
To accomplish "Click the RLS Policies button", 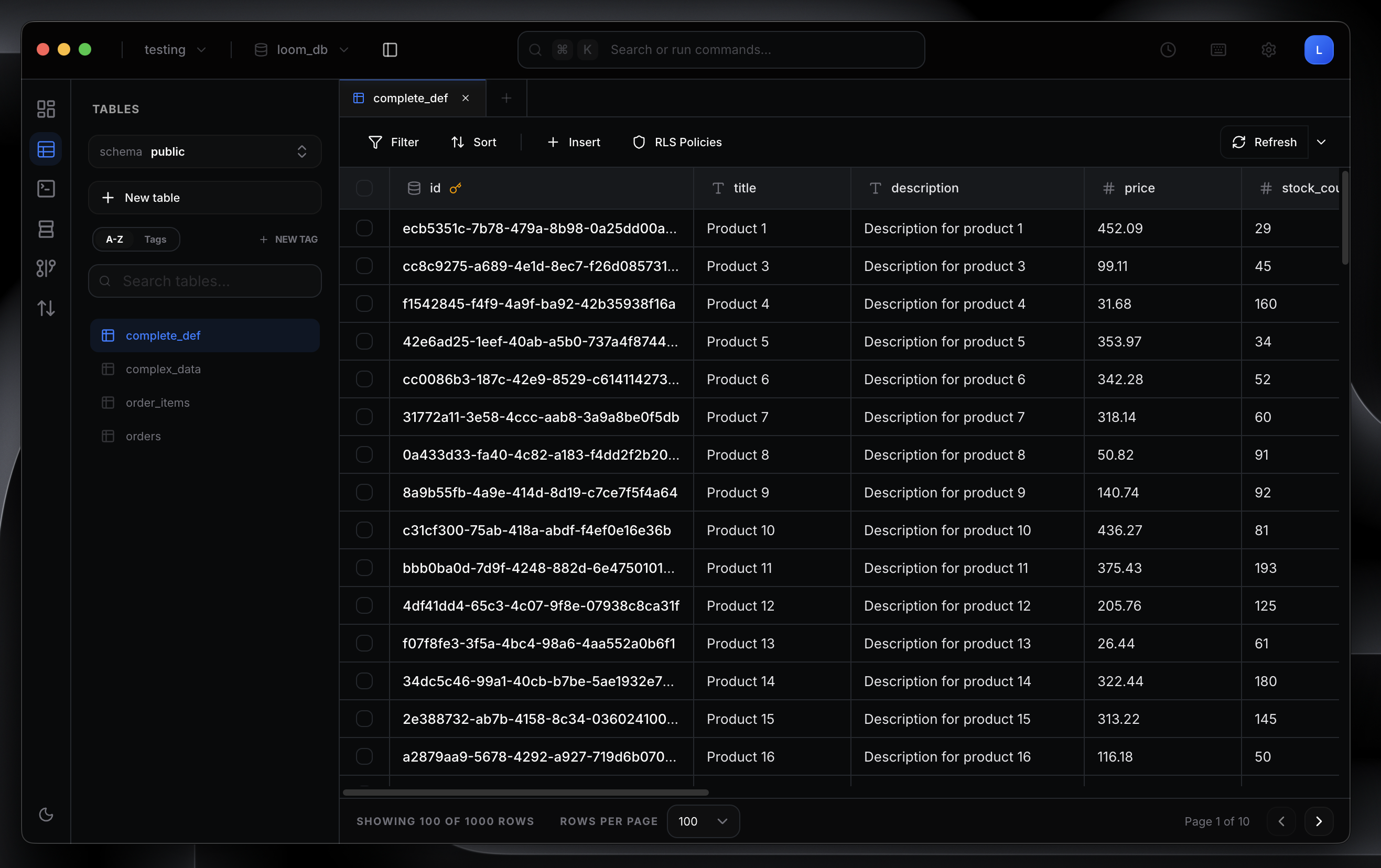I will [677, 142].
